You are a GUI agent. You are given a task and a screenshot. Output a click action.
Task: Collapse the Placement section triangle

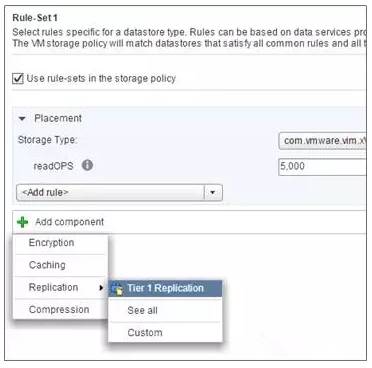pos(22,118)
